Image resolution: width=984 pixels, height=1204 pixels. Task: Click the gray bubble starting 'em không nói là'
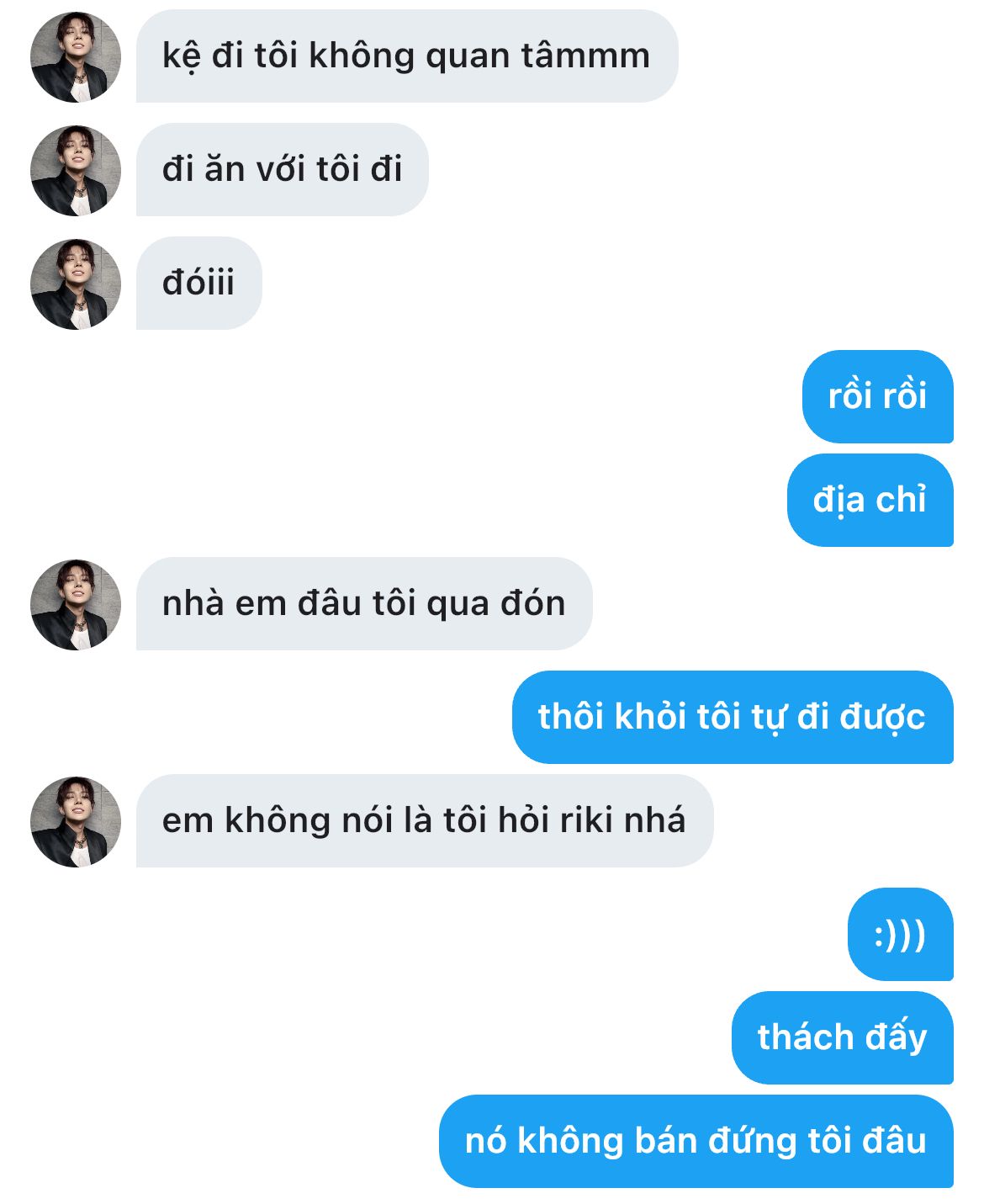point(424,821)
